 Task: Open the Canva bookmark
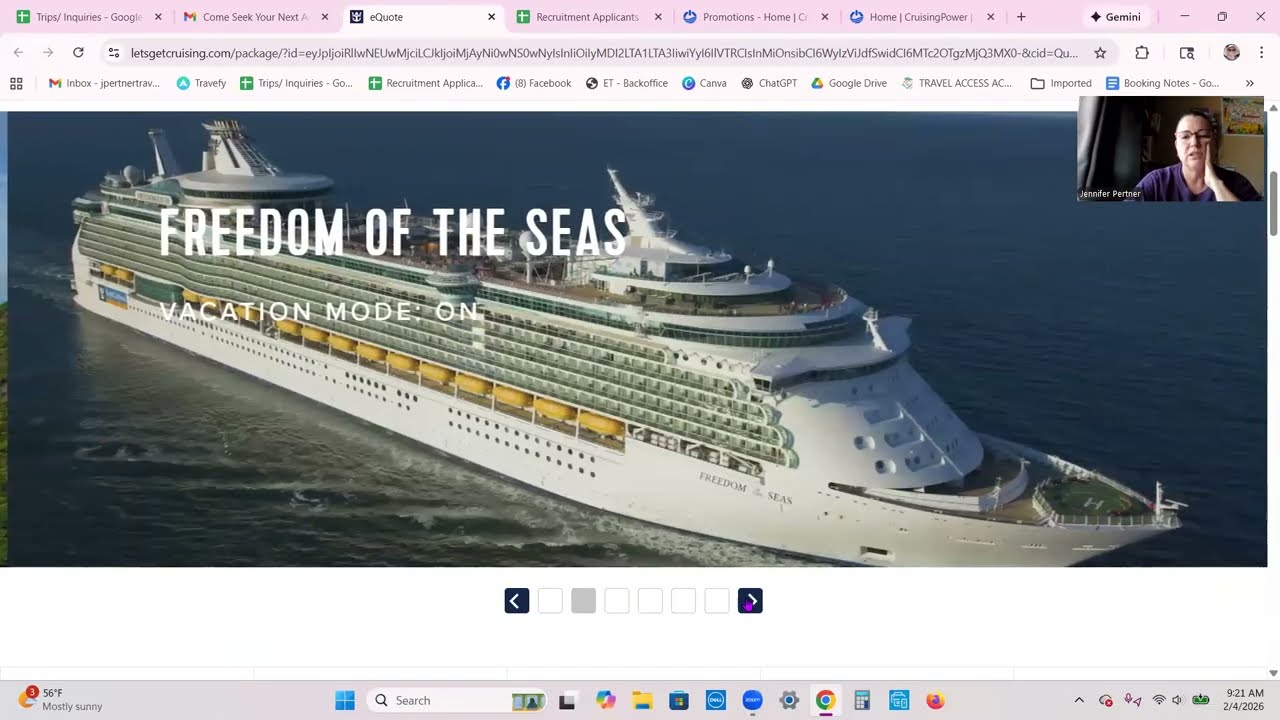tap(704, 83)
